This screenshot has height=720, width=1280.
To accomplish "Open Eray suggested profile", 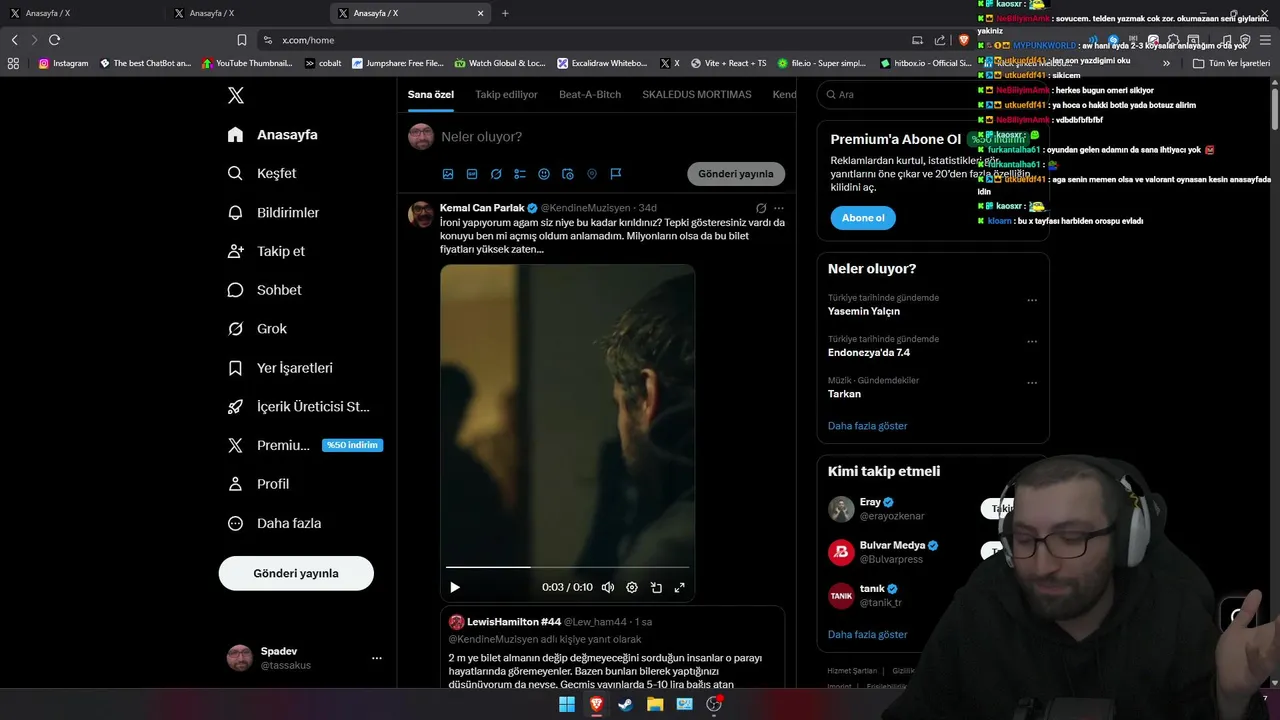I will [870, 502].
